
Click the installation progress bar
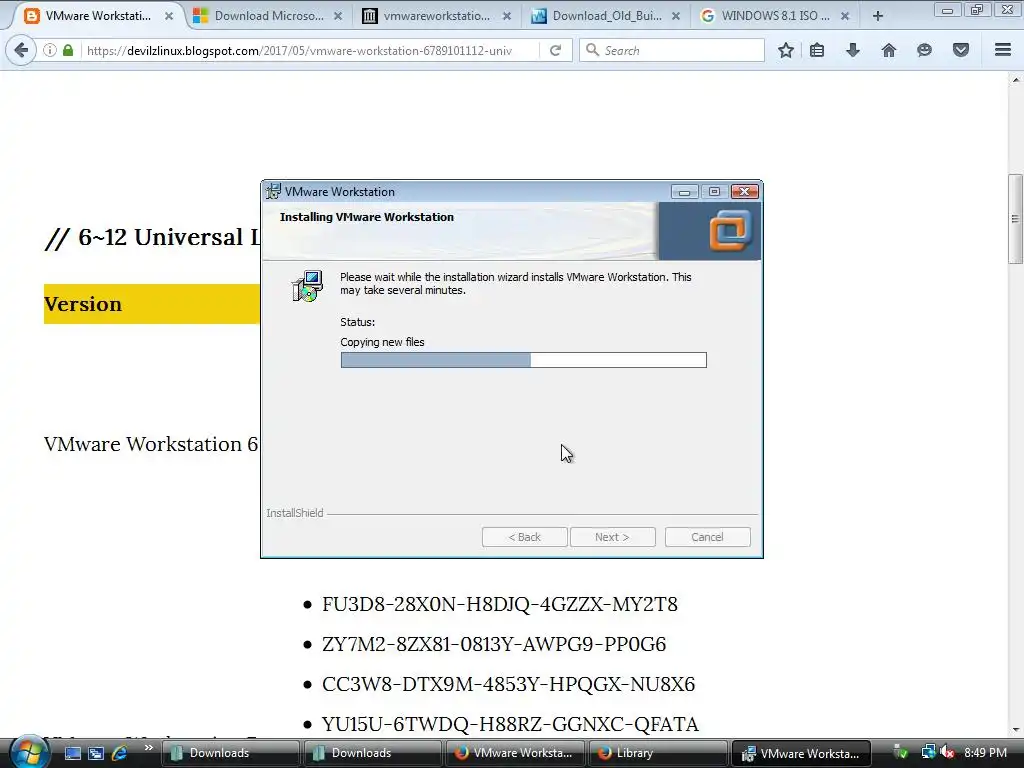tap(523, 360)
